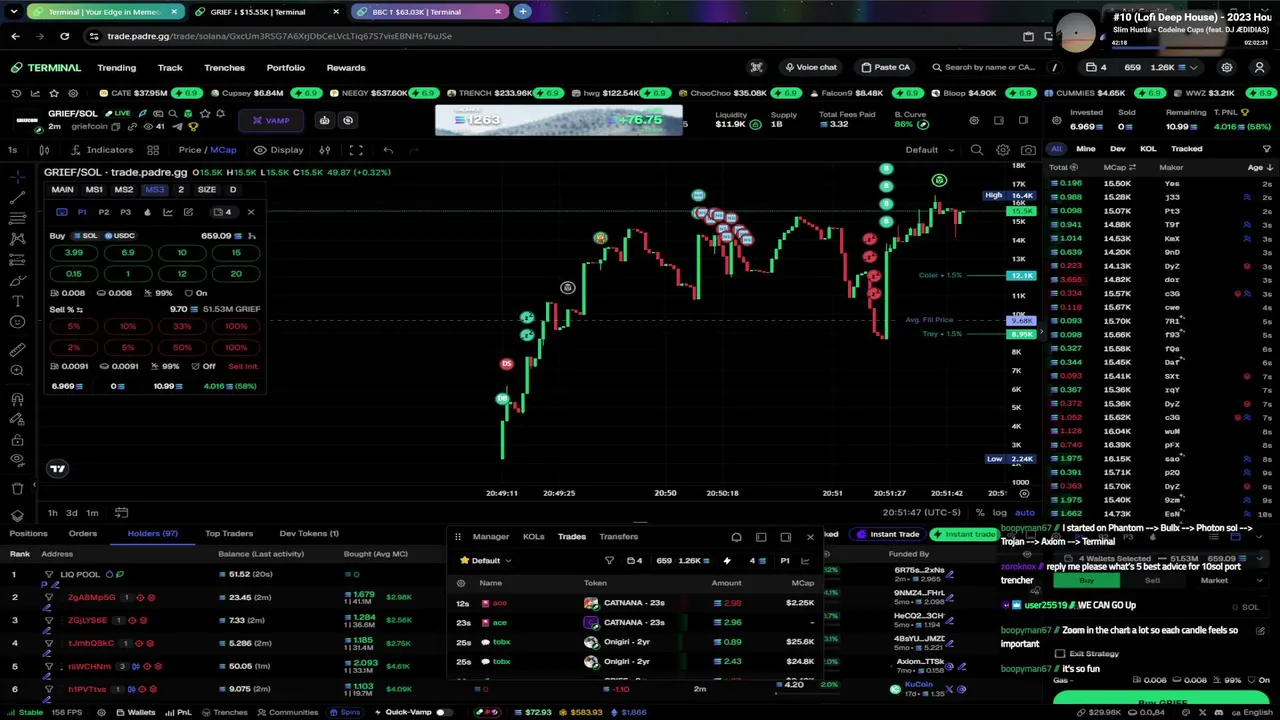
Task: Open the 1s timeframe selector
Action: (12, 150)
